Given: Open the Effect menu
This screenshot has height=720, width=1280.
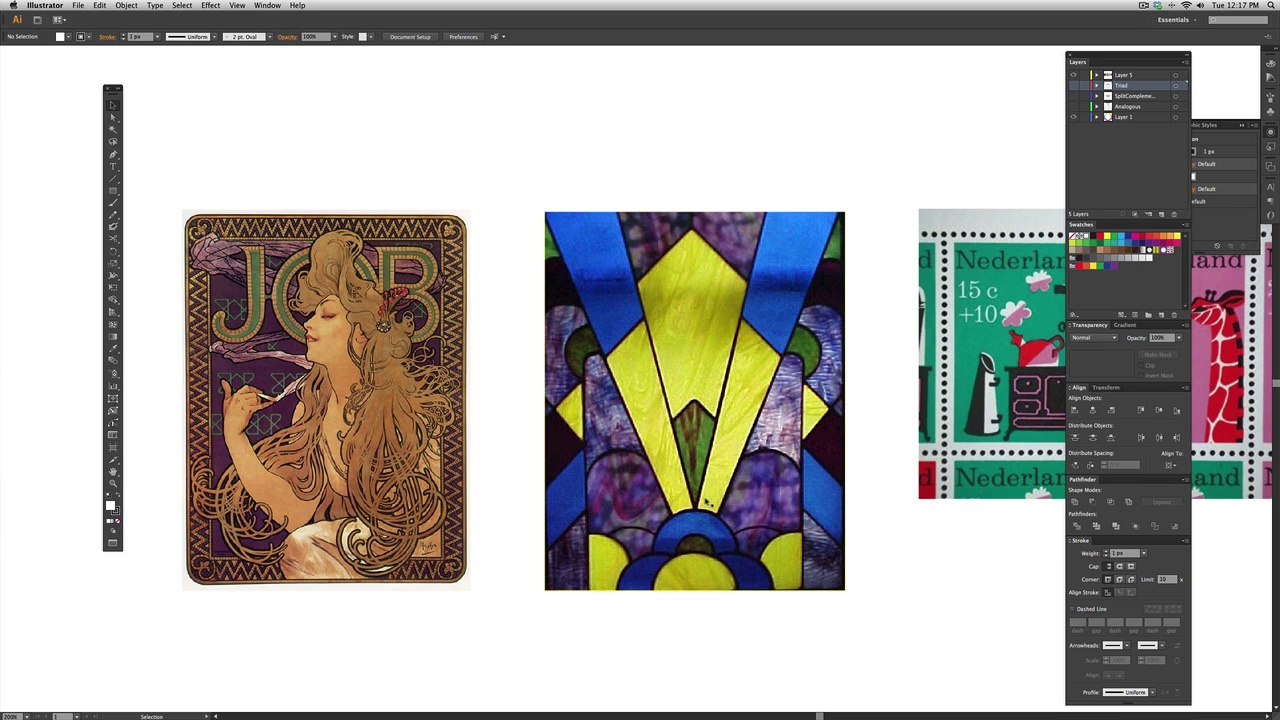Looking at the screenshot, I should pos(210,6).
